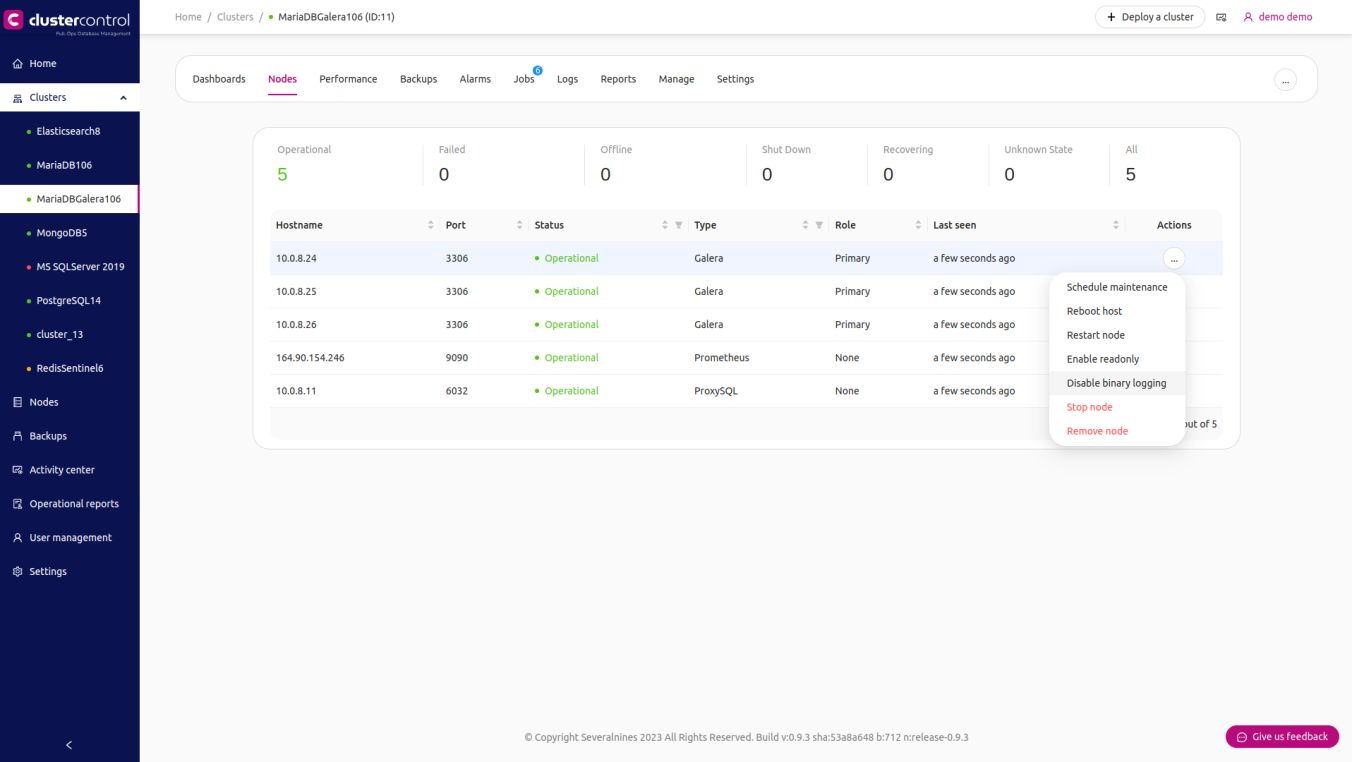Open the demo demo user account menu
This screenshot has height=762, width=1352.
pos(1278,16)
